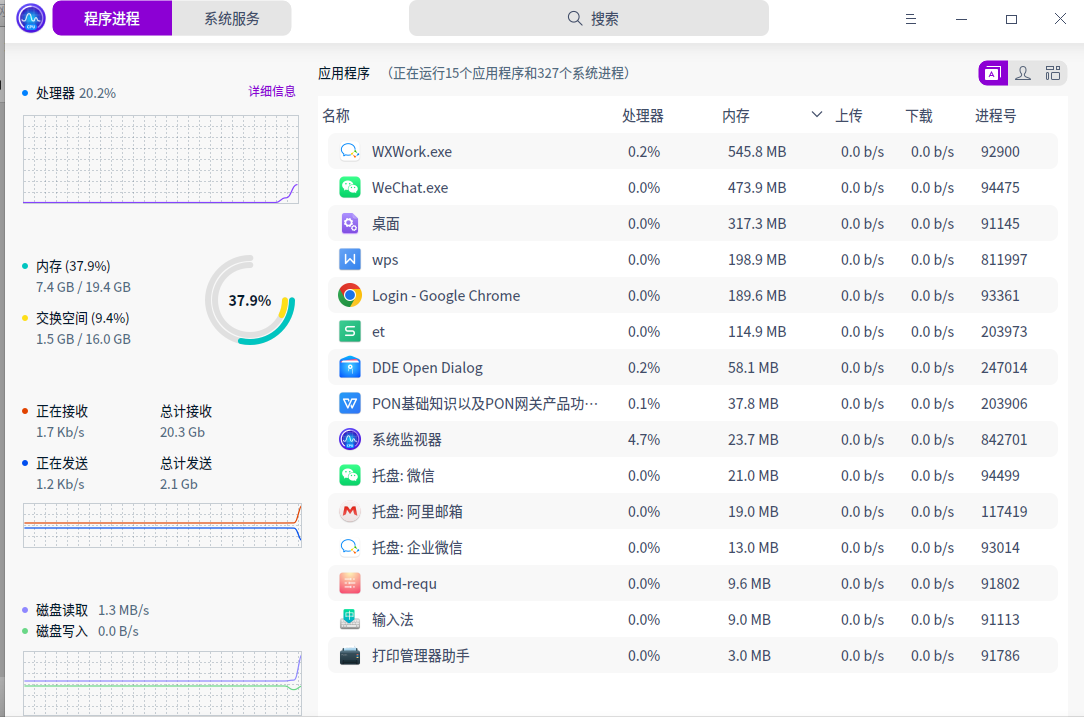Switch to the 系统服务 tab
The height and width of the screenshot is (717, 1084).
[x=232, y=19]
